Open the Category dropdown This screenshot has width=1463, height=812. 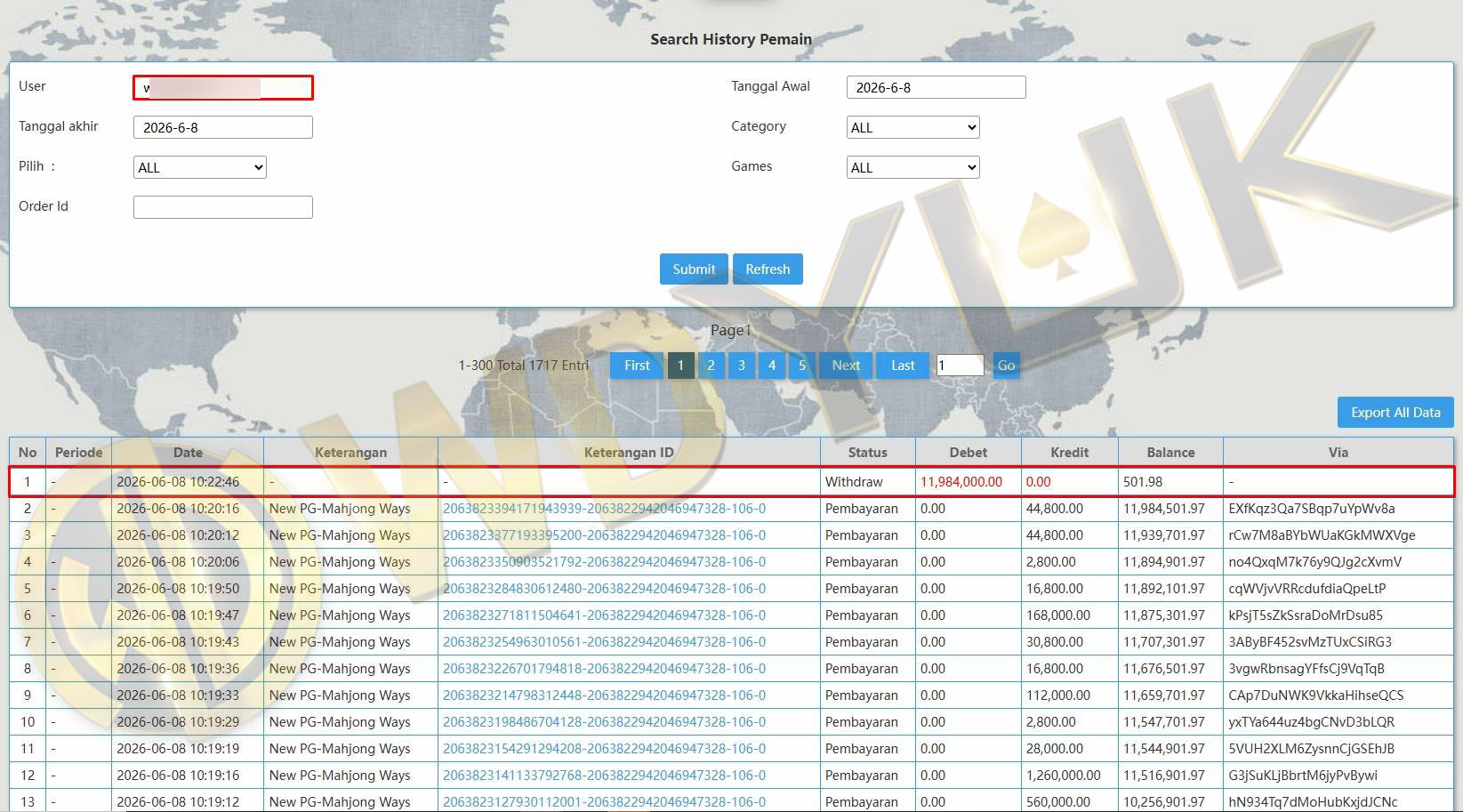click(913, 127)
